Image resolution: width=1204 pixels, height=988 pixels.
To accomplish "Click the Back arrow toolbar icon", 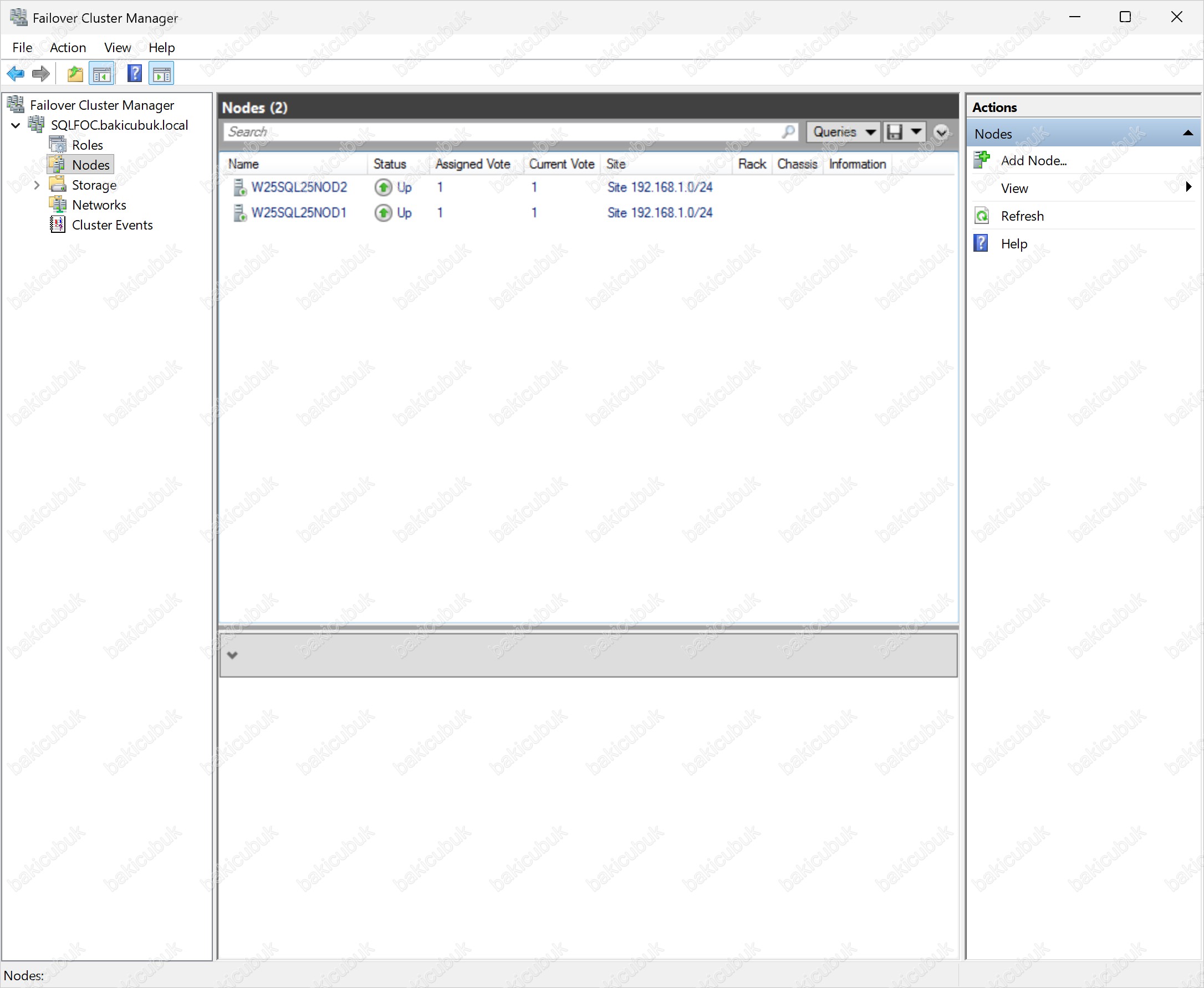I will click(16, 73).
